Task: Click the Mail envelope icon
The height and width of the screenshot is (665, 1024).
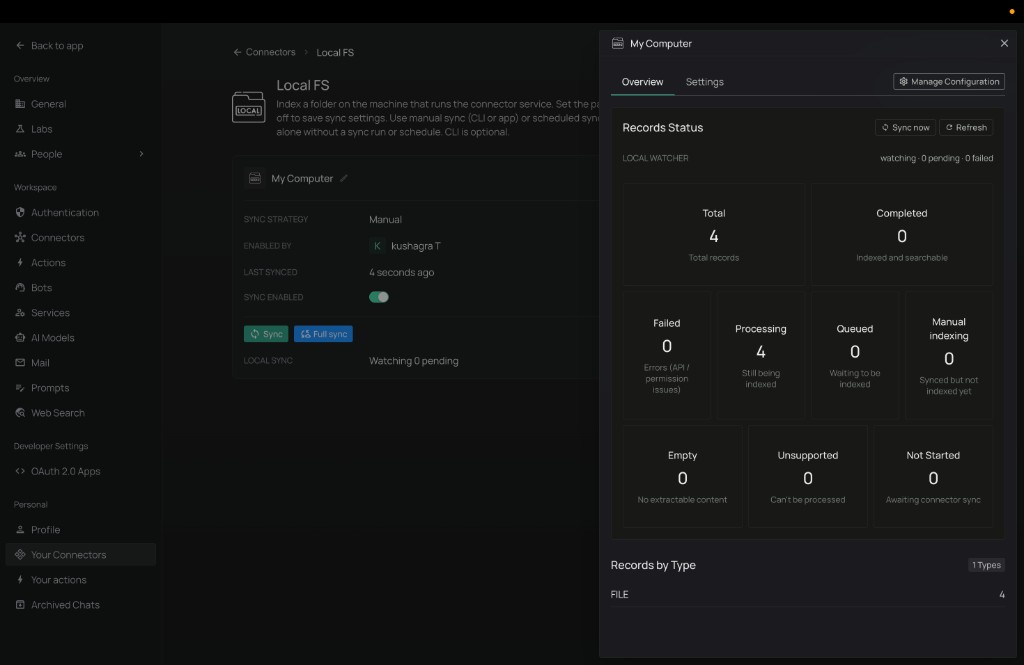Action: [x=20, y=363]
